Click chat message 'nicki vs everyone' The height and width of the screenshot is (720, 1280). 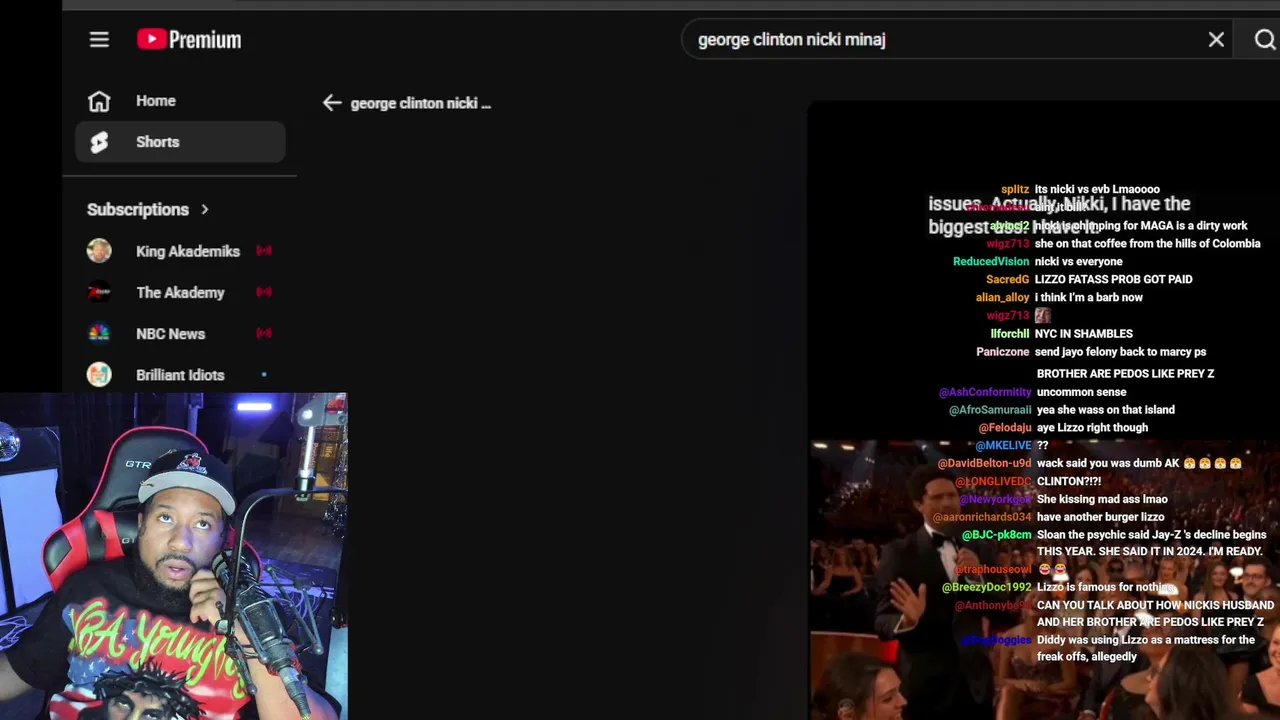[1079, 261]
